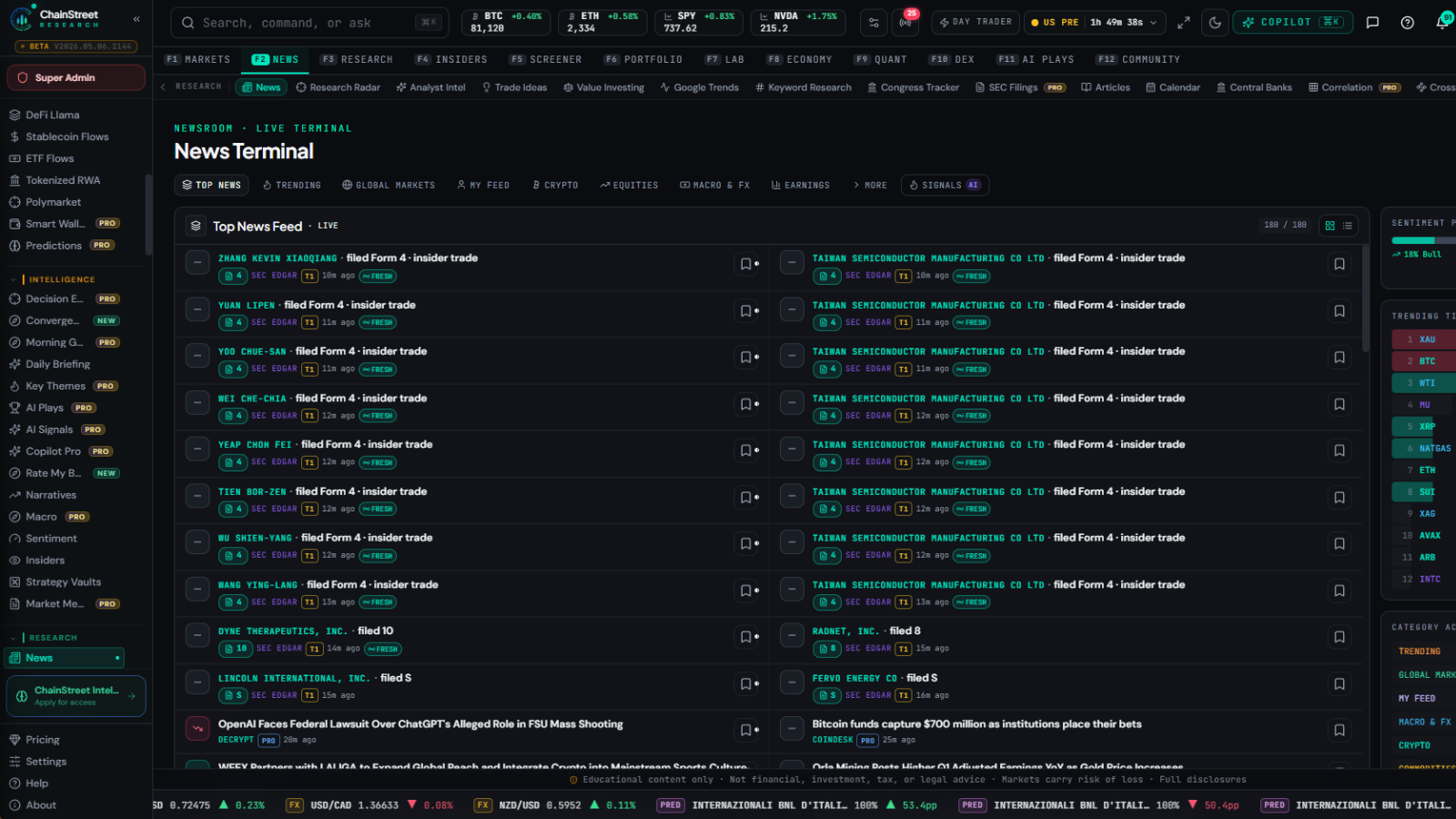Collapse the Lincoln International news row

point(197,682)
